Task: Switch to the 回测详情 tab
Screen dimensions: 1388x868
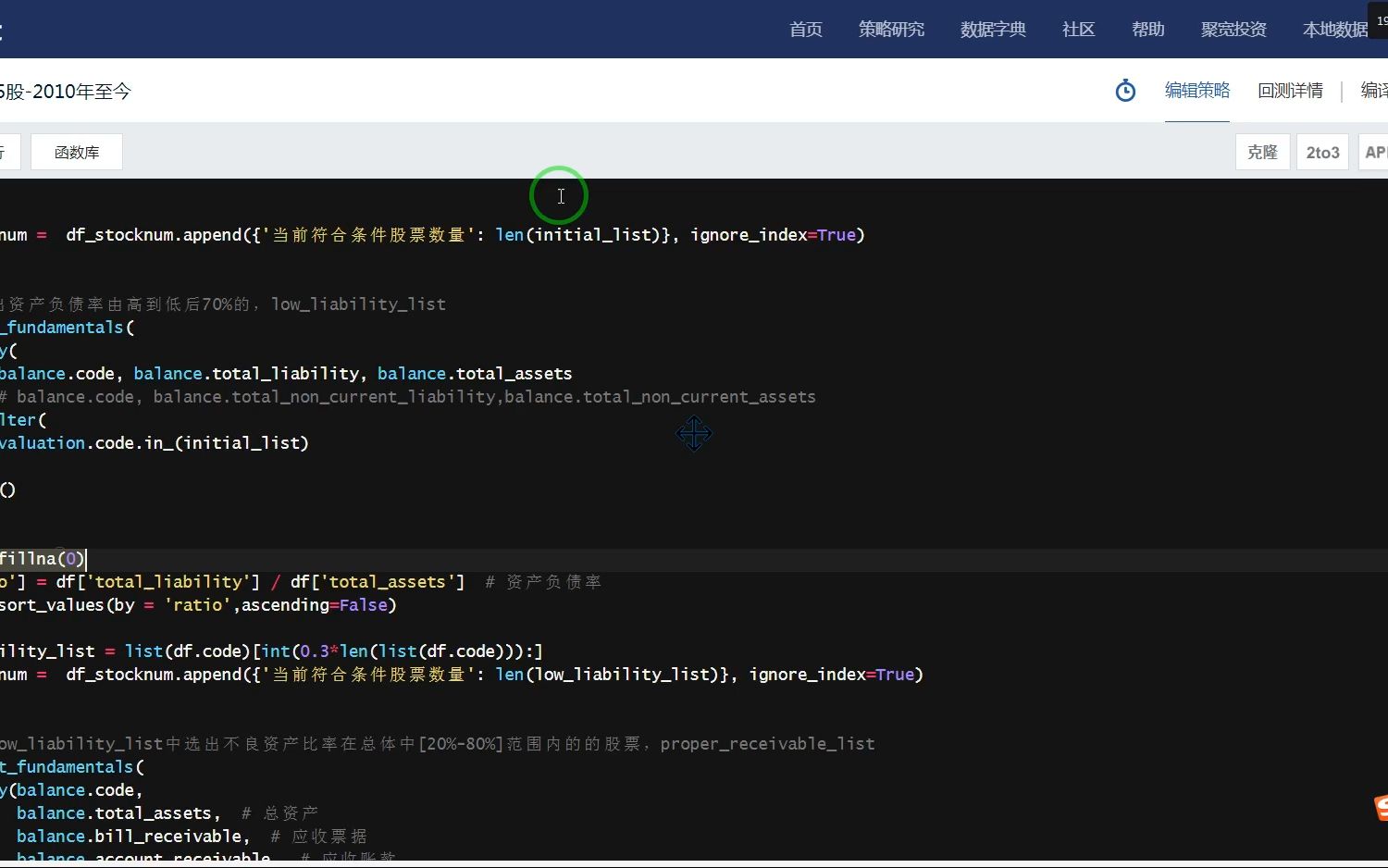Action: click(1290, 90)
